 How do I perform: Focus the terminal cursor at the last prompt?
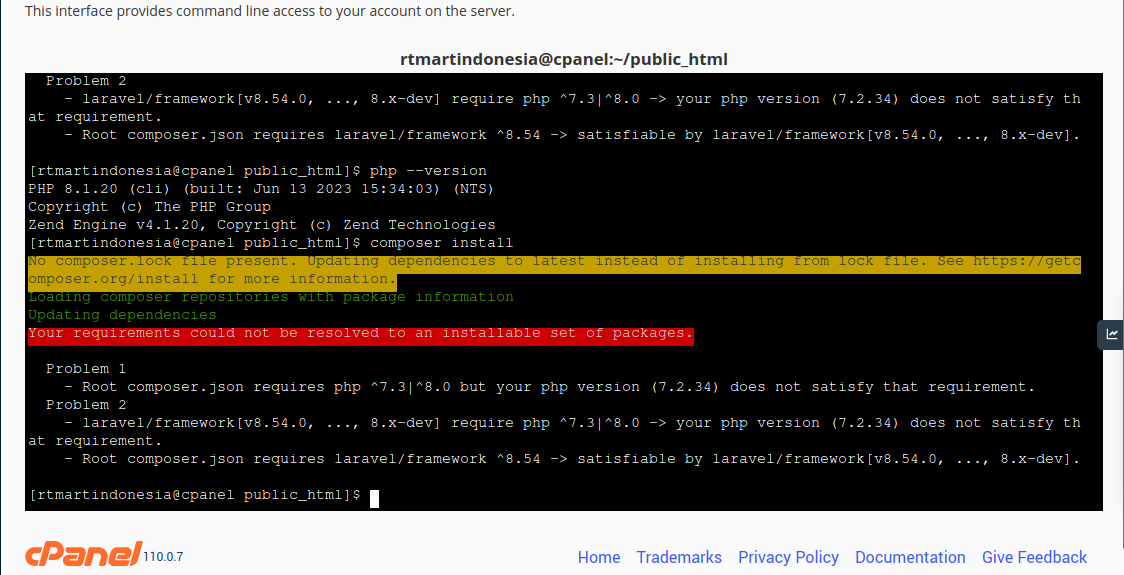[x=374, y=497]
